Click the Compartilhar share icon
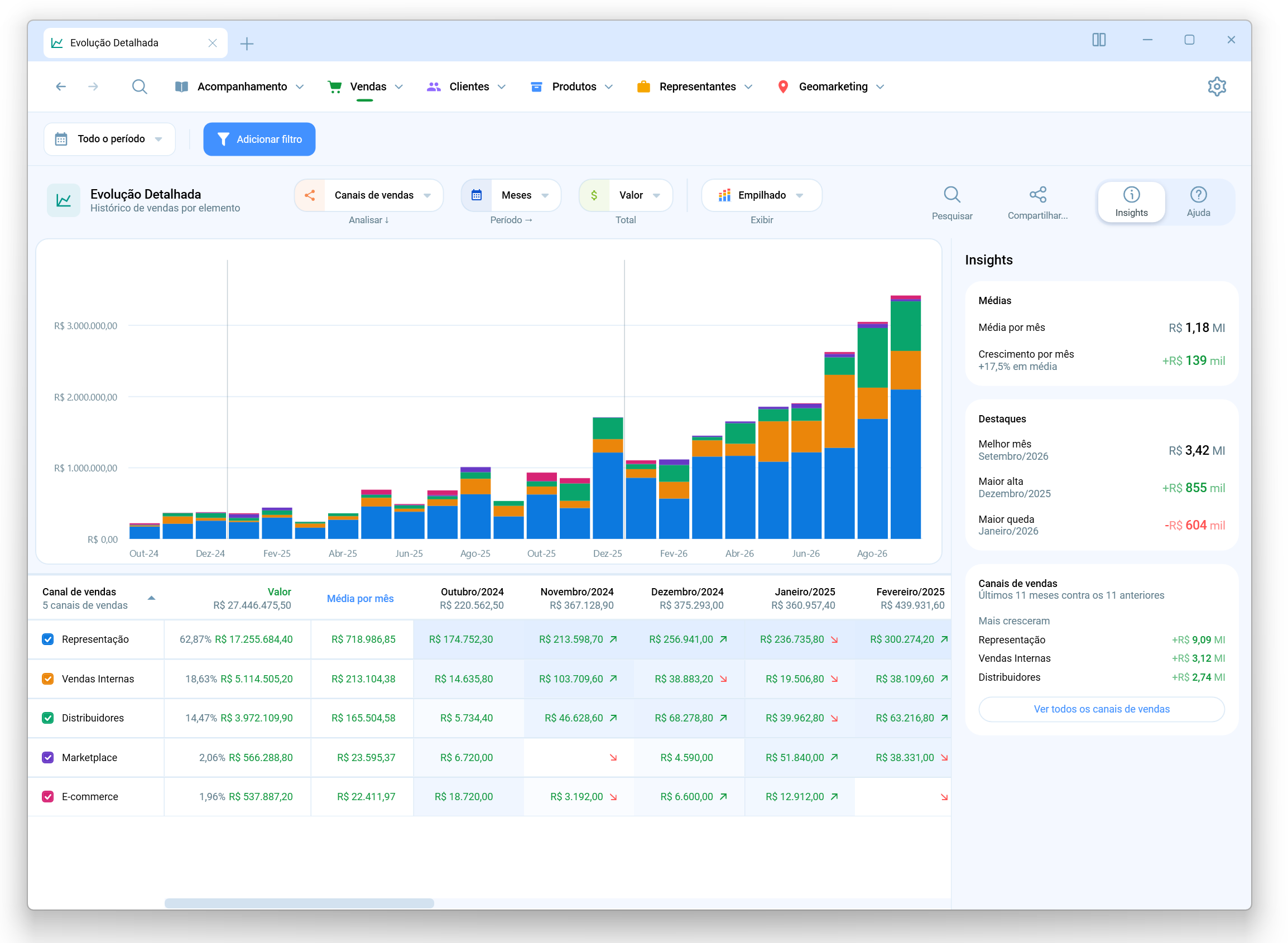 tap(1037, 195)
